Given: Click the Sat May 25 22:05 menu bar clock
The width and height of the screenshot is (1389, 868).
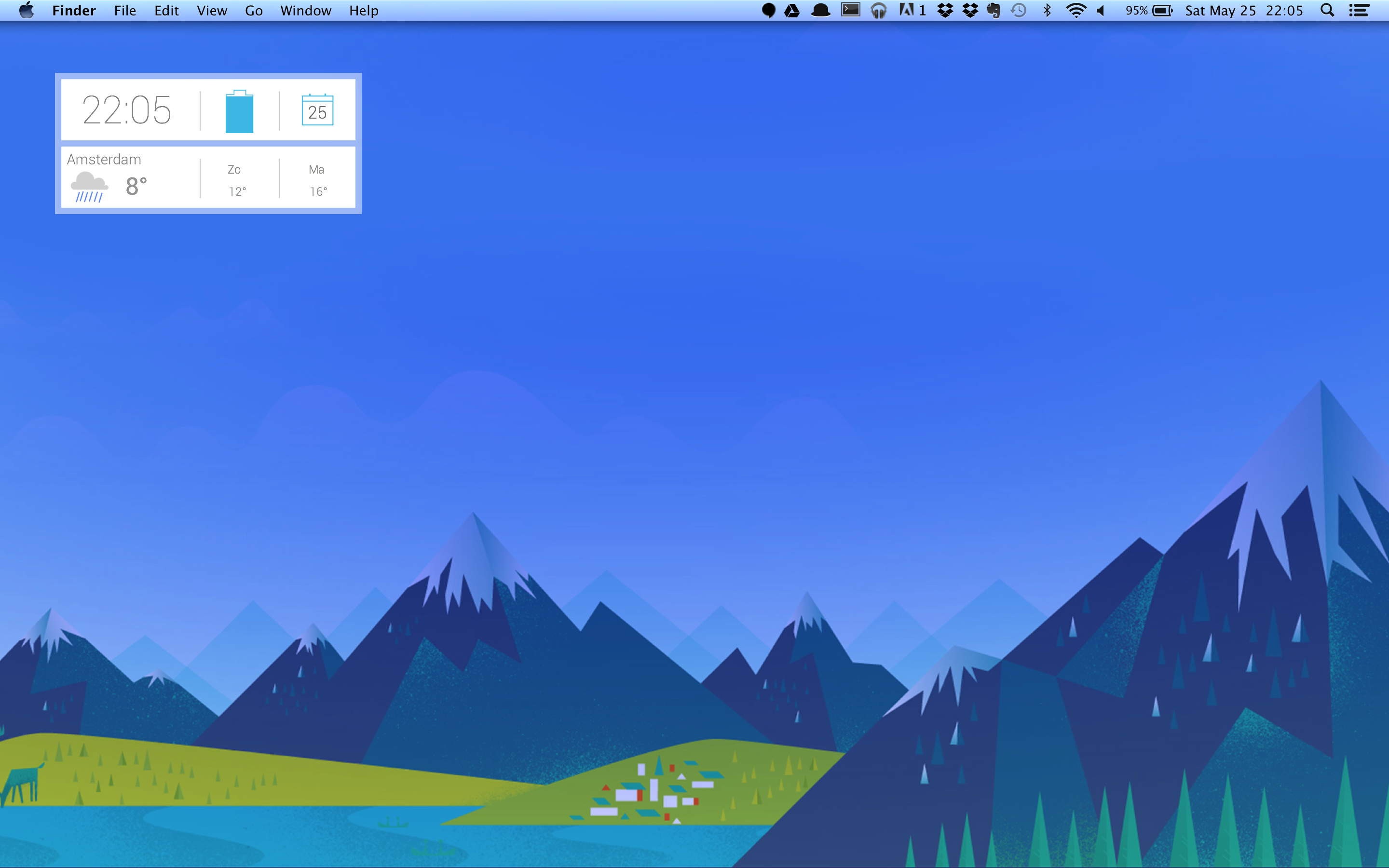Looking at the screenshot, I should click(1244, 11).
